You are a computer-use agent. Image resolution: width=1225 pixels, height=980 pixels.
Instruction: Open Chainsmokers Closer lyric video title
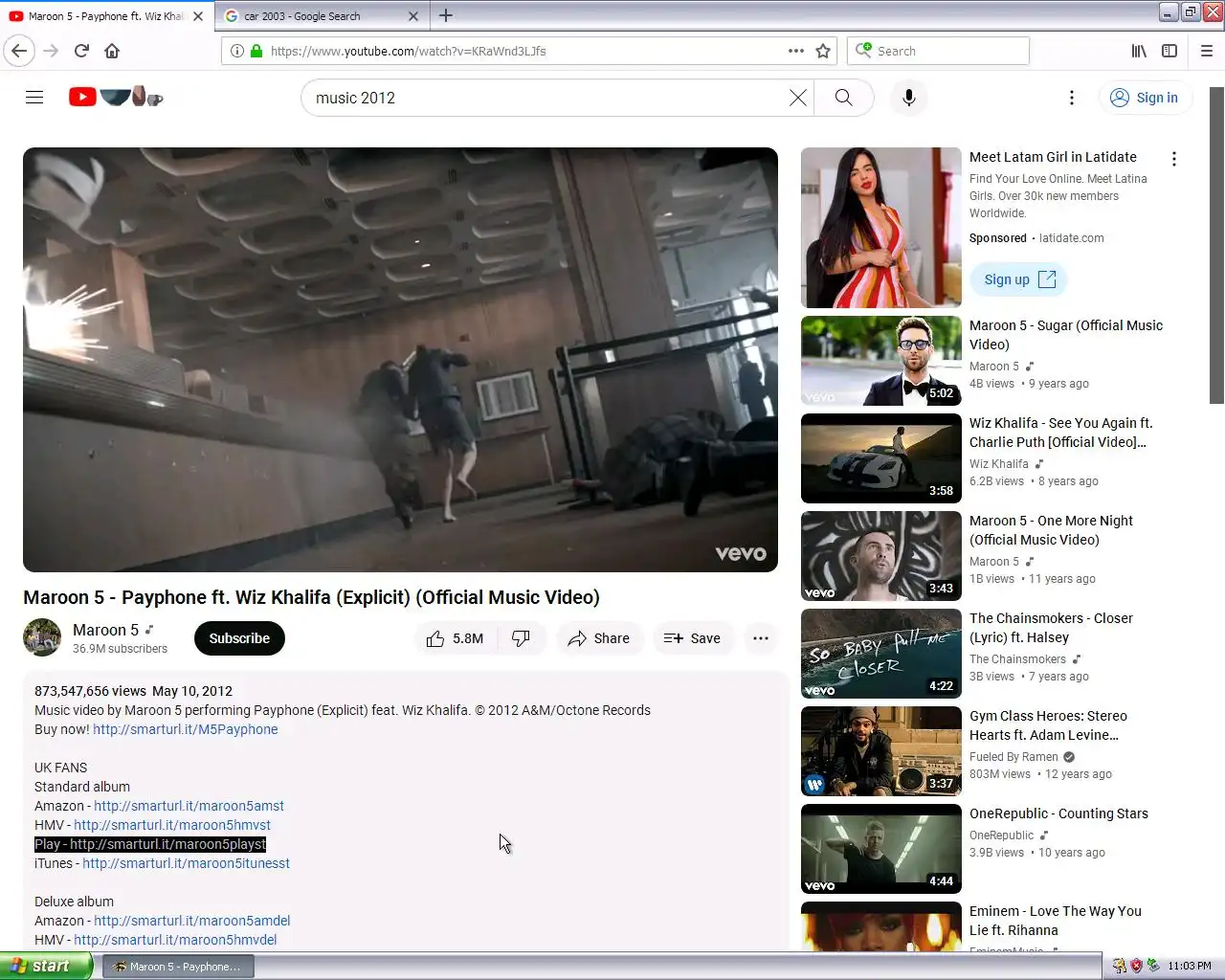1051,628
